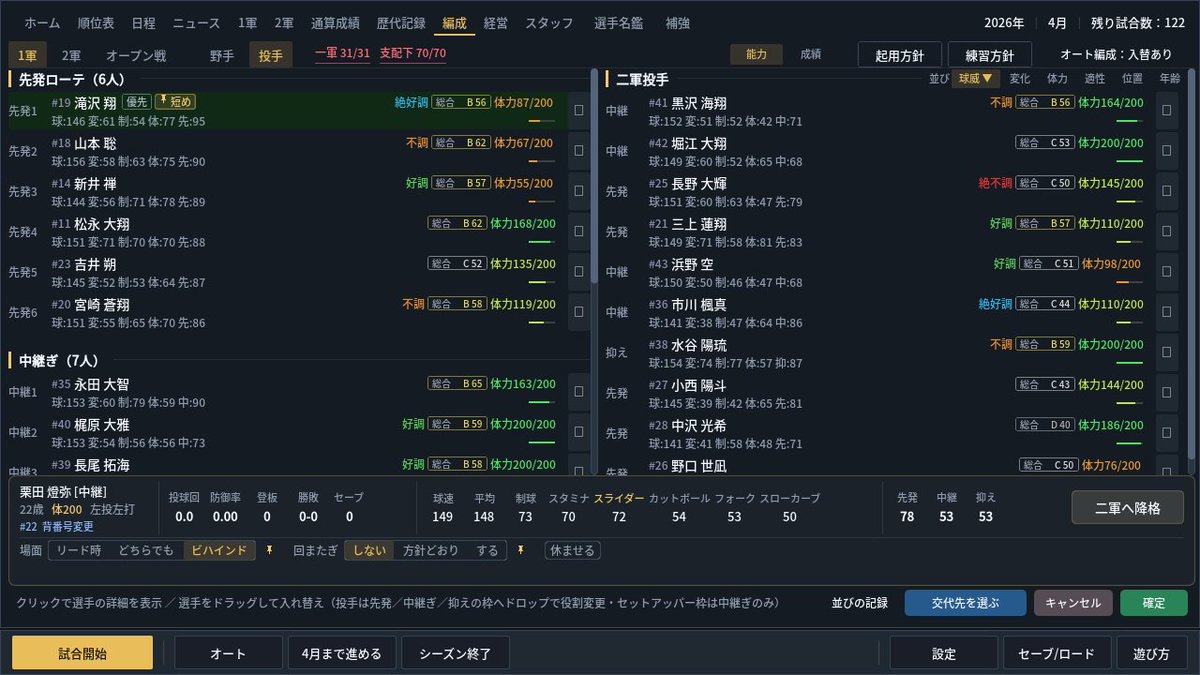
Task: Open the 選手名鑑 tab
Action: pos(620,23)
